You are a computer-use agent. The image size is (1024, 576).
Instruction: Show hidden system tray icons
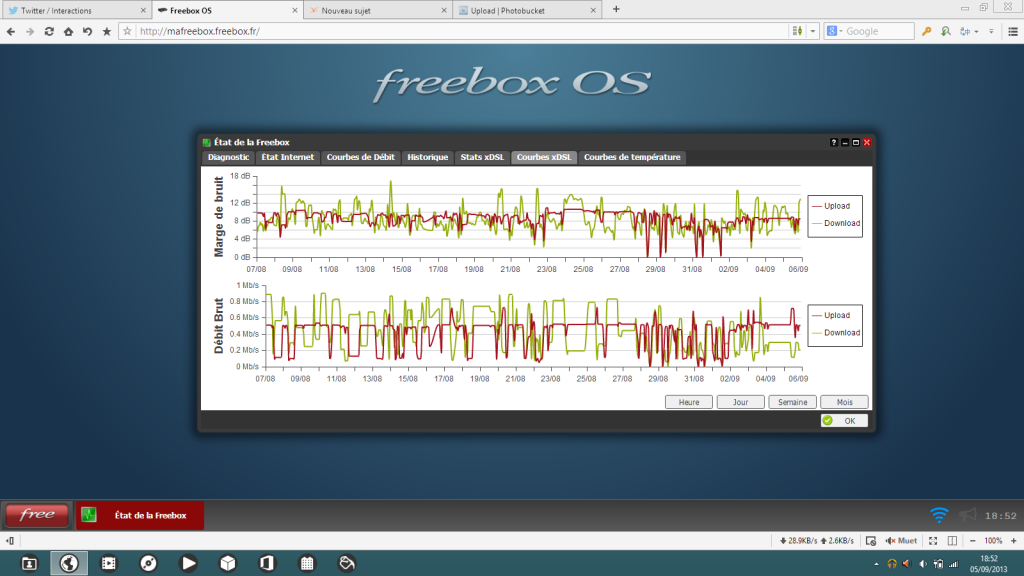point(876,564)
